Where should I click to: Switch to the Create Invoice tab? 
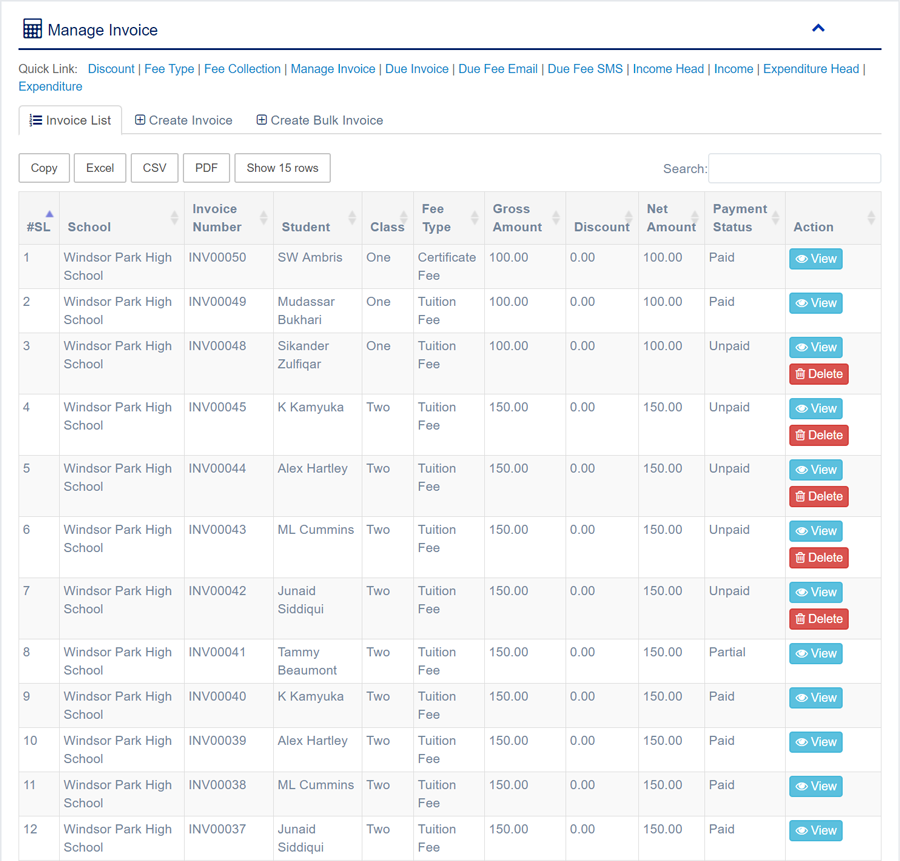click(x=184, y=121)
